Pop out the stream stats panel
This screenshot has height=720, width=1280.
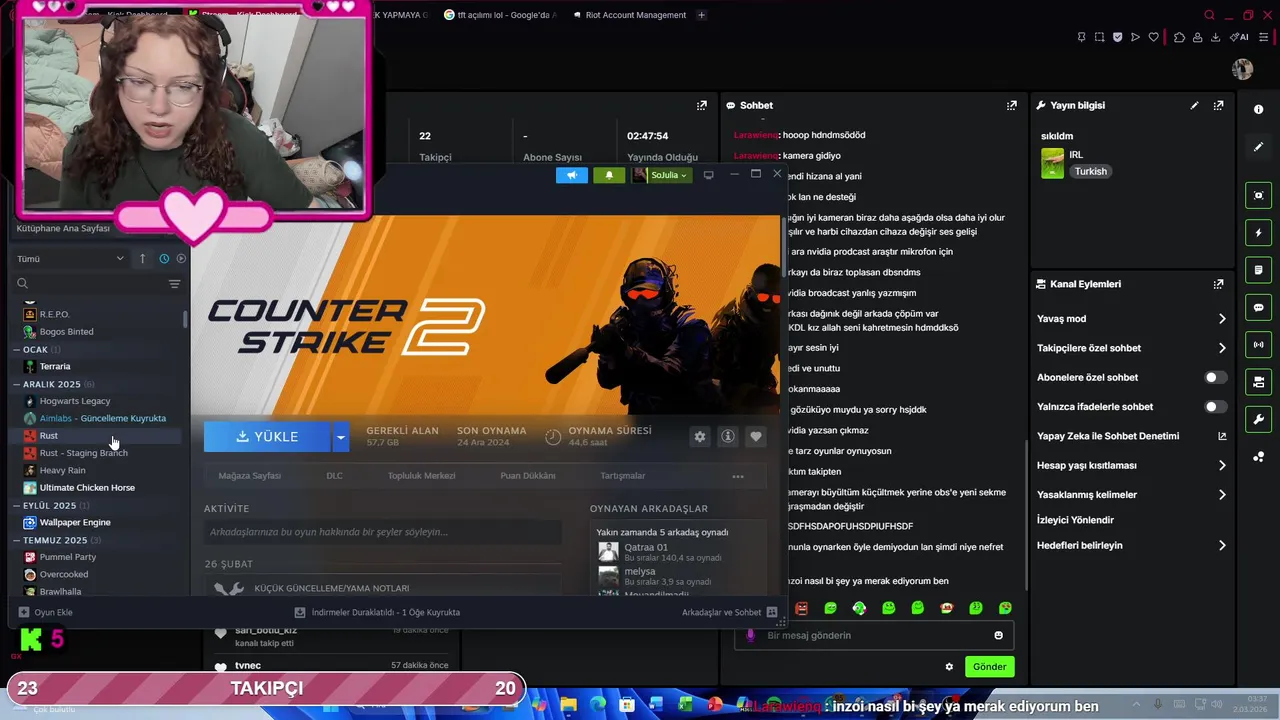pos(702,105)
